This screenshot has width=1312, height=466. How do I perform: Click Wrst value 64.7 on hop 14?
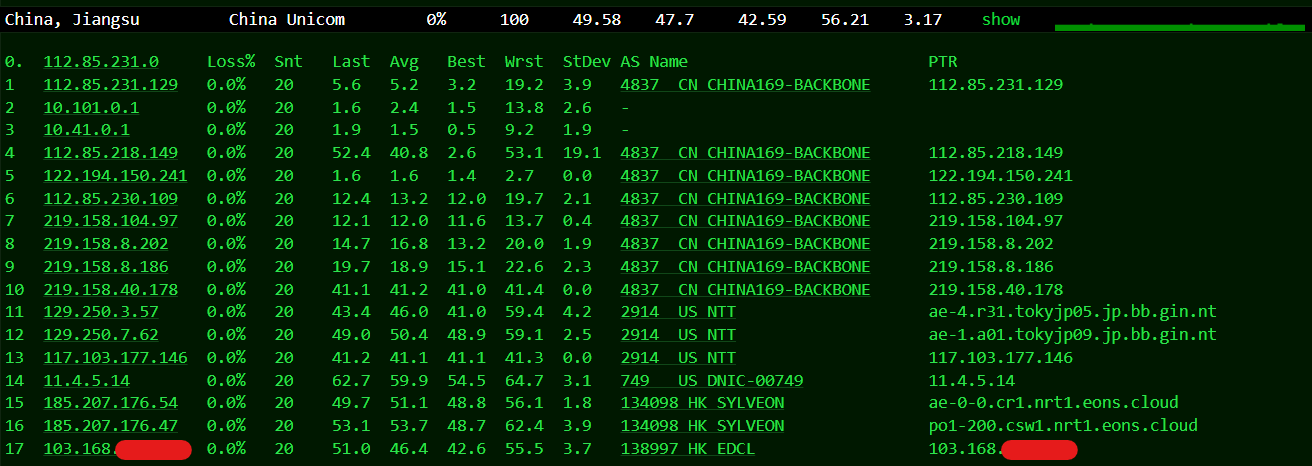pos(524,380)
